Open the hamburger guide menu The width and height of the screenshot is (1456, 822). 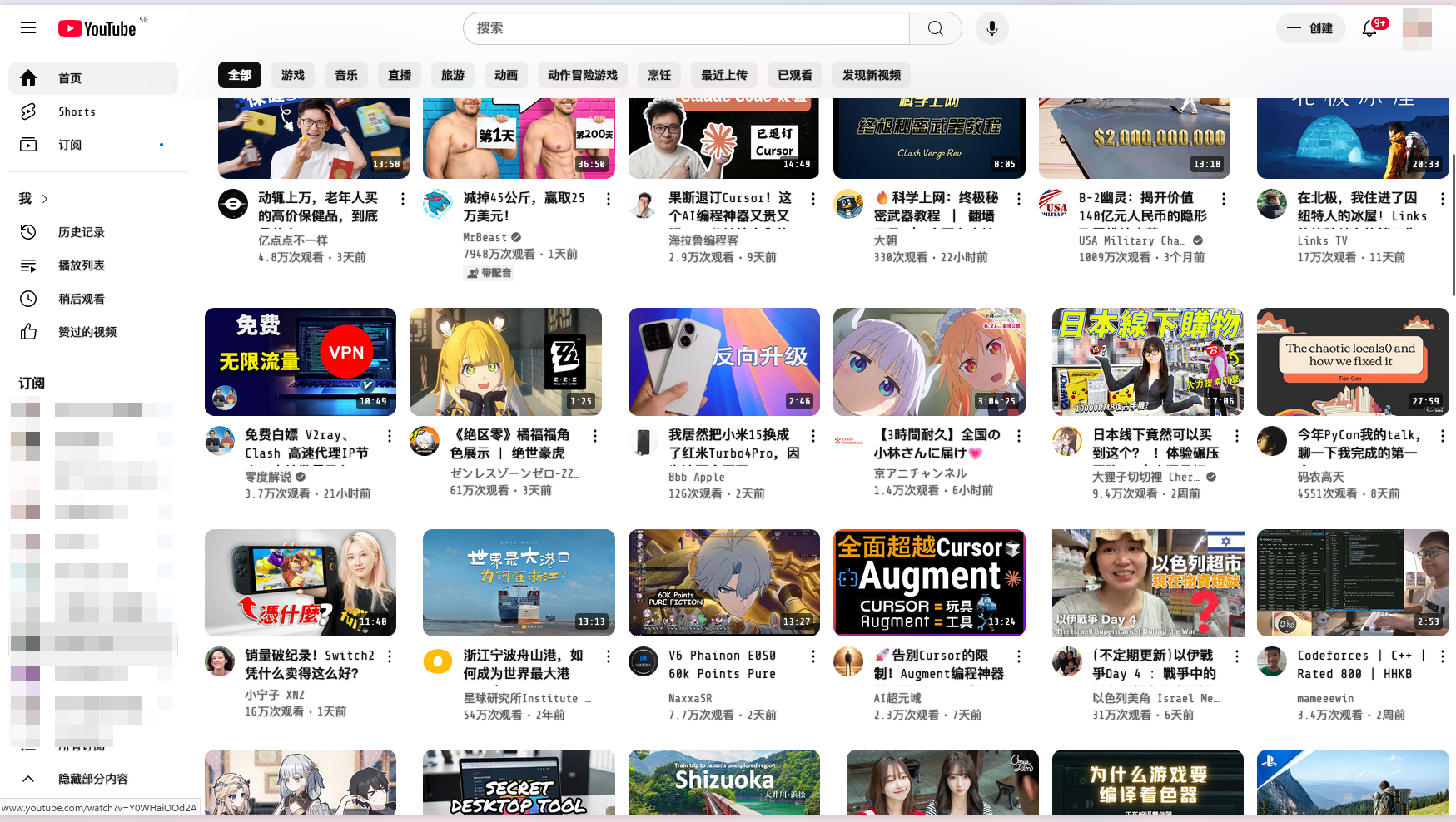[28, 28]
